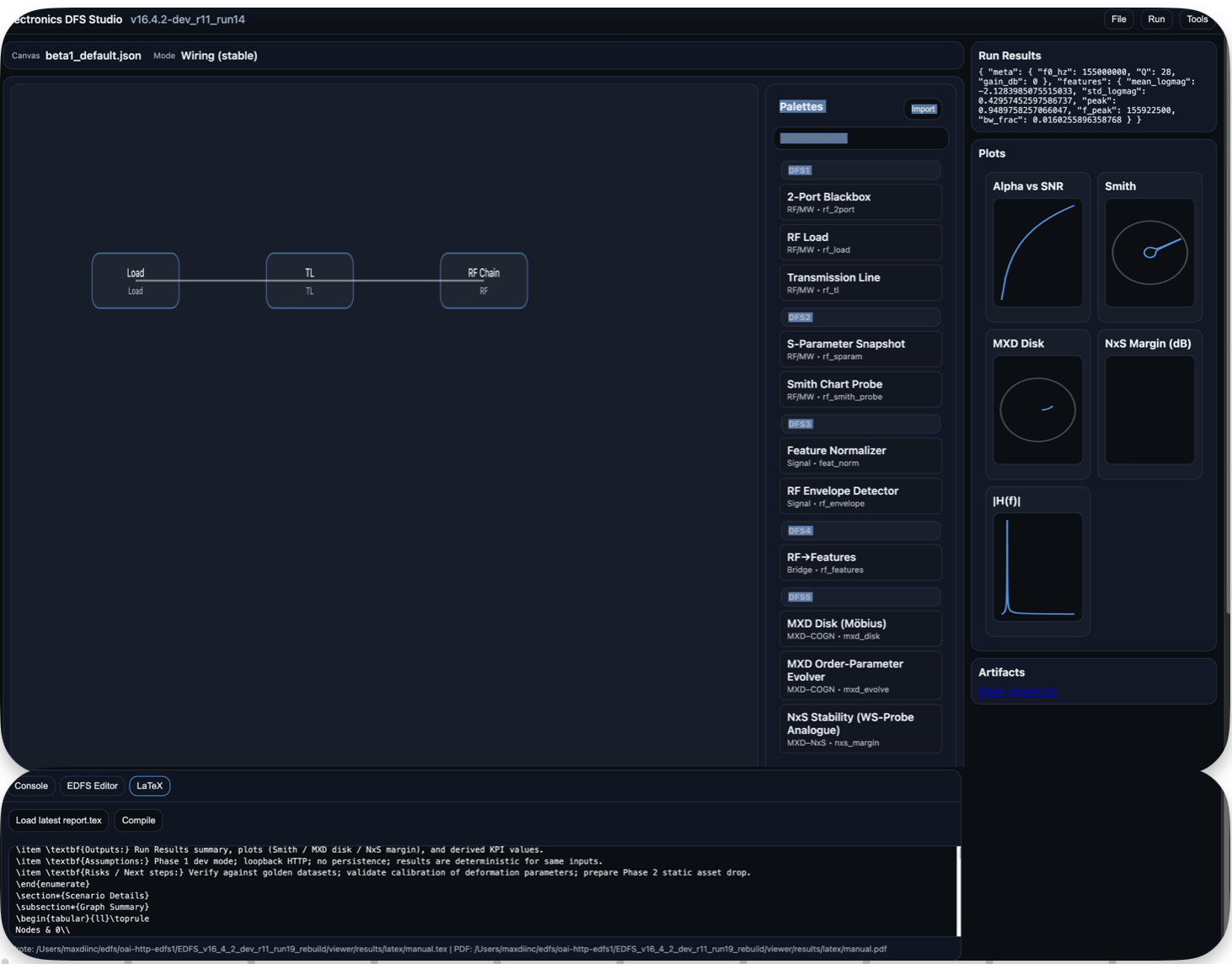The width and height of the screenshot is (1232, 964).
Task: Select the RF Load palette block
Action: pyautogui.click(x=860, y=242)
